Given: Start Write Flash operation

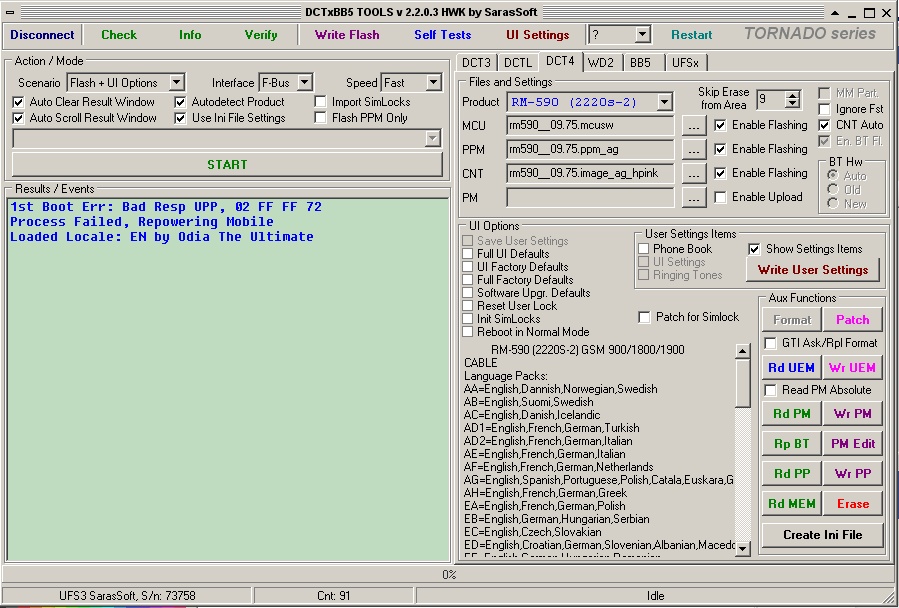Looking at the screenshot, I should coord(347,35).
